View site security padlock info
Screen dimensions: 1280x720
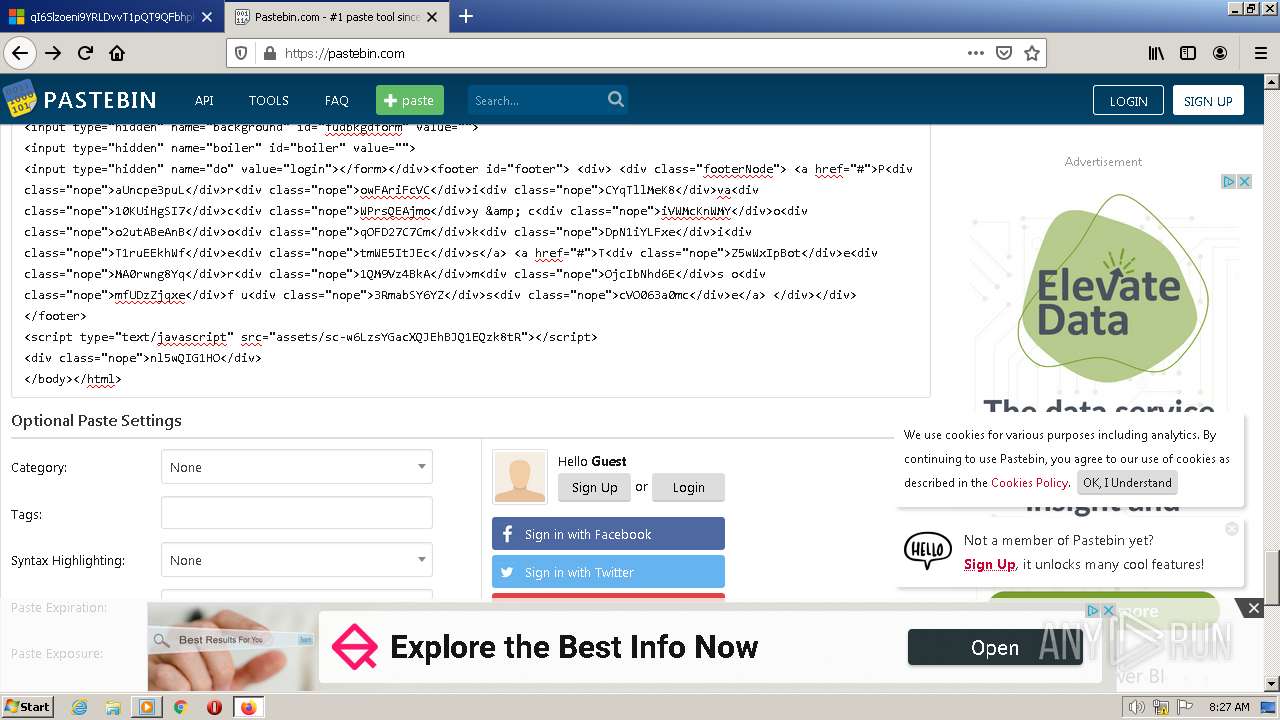pyautogui.click(x=269, y=53)
